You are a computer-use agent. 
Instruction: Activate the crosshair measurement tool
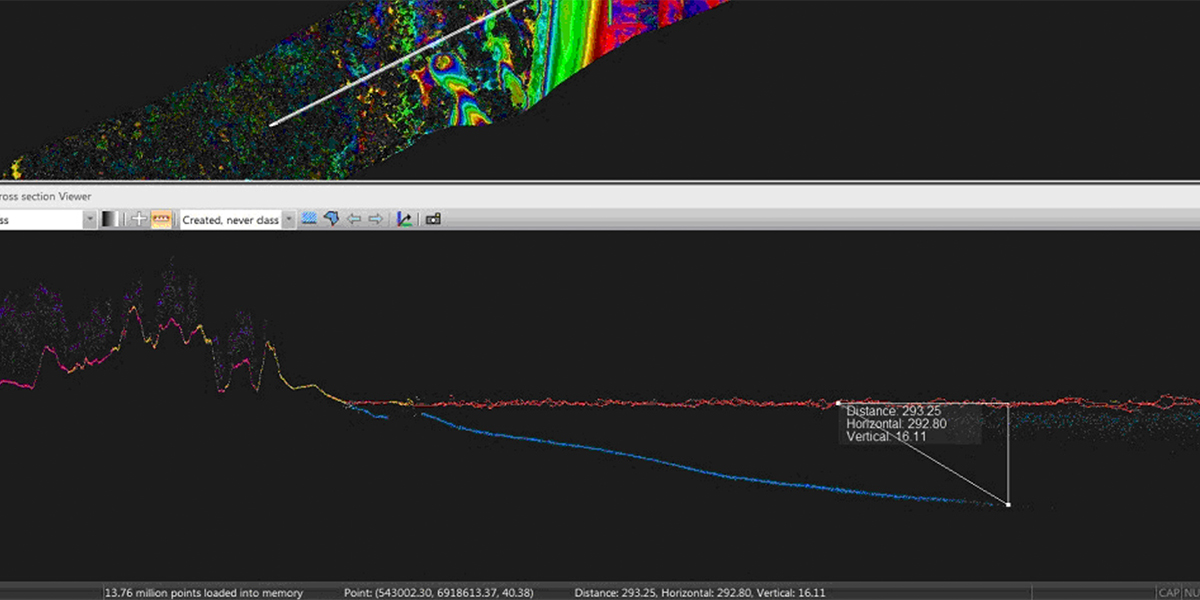coord(139,218)
